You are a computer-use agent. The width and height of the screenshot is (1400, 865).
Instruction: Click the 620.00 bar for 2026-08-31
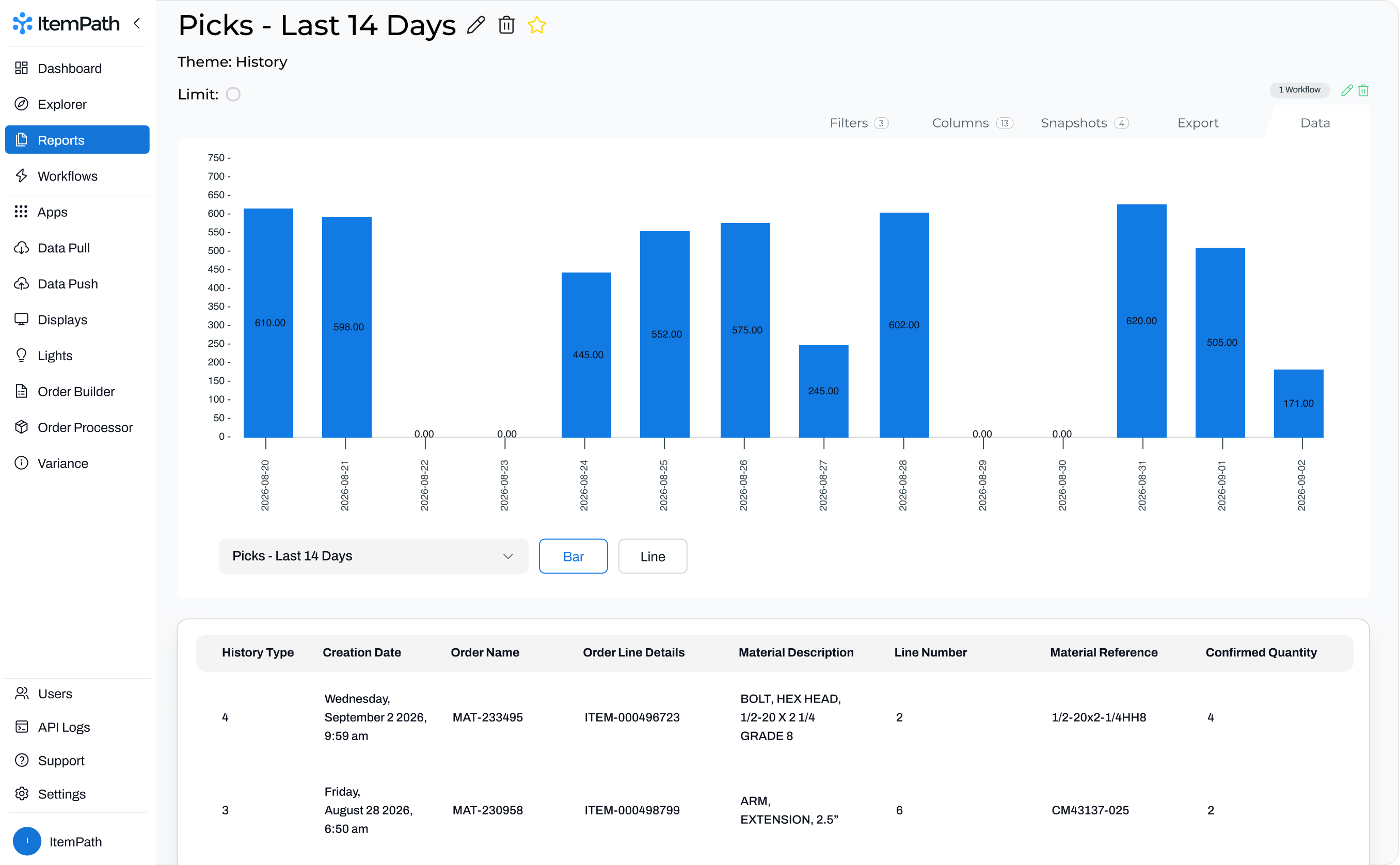(1141, 321)
